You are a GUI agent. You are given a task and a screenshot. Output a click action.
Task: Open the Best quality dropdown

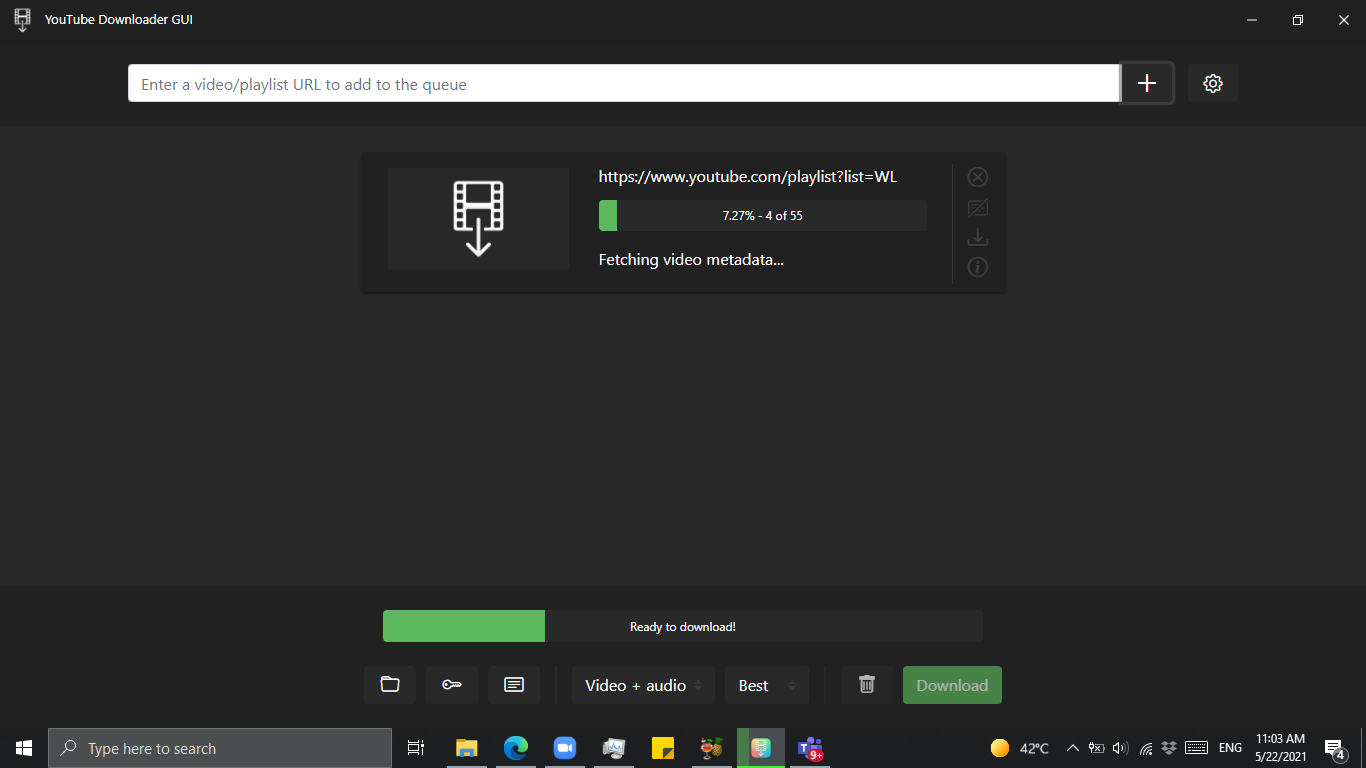click(766, 685)
